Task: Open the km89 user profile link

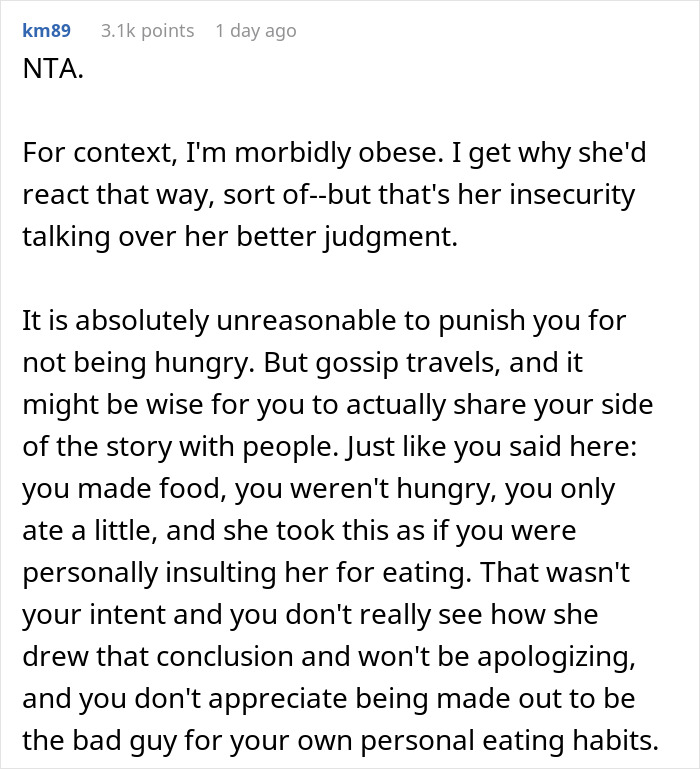Action: coord(46,31)
